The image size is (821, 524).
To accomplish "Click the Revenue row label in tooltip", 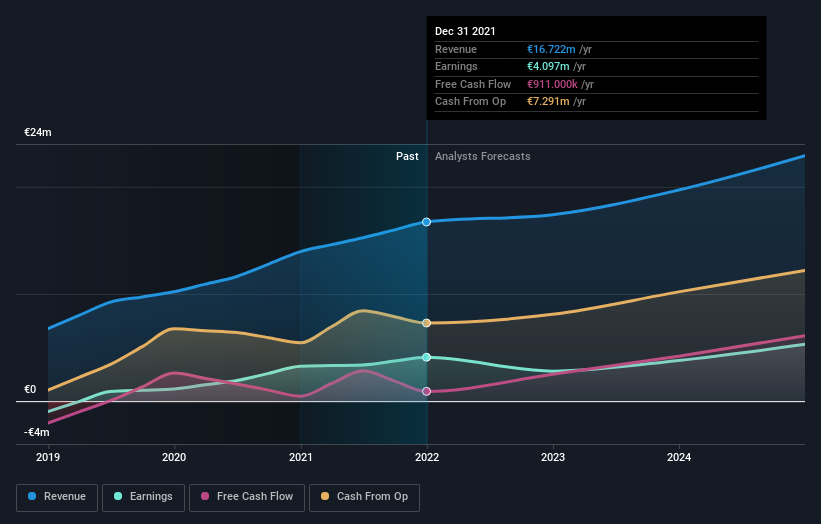I will 456,49.
